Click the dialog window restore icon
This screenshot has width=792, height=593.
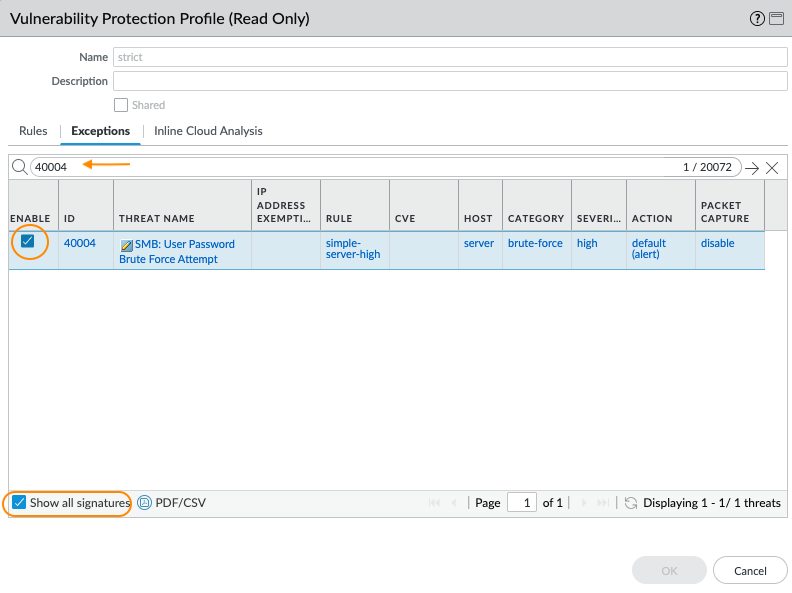pyautogui.click(x=776, y=19)
